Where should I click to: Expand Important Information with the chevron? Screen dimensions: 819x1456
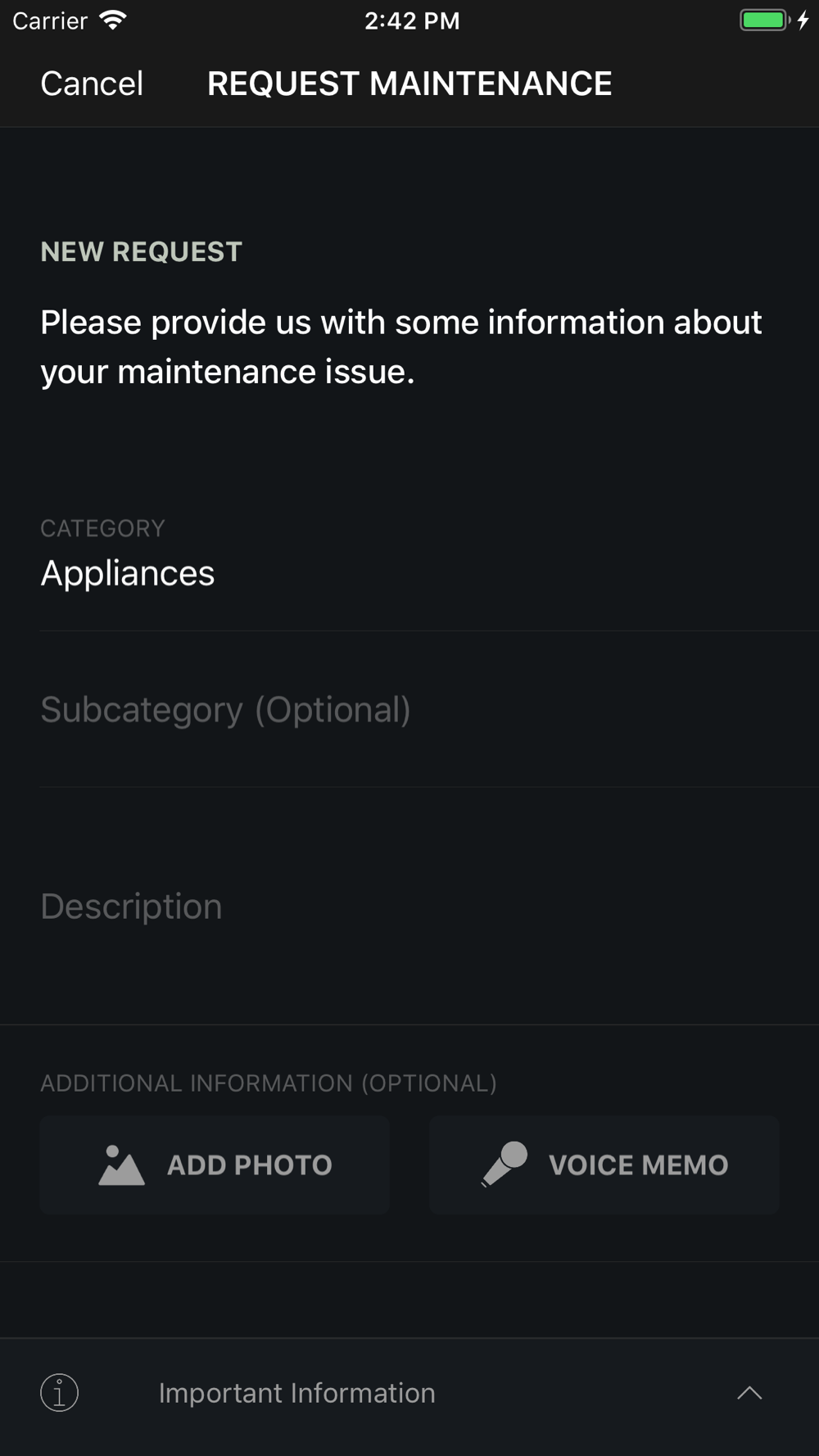point(749,1393)
